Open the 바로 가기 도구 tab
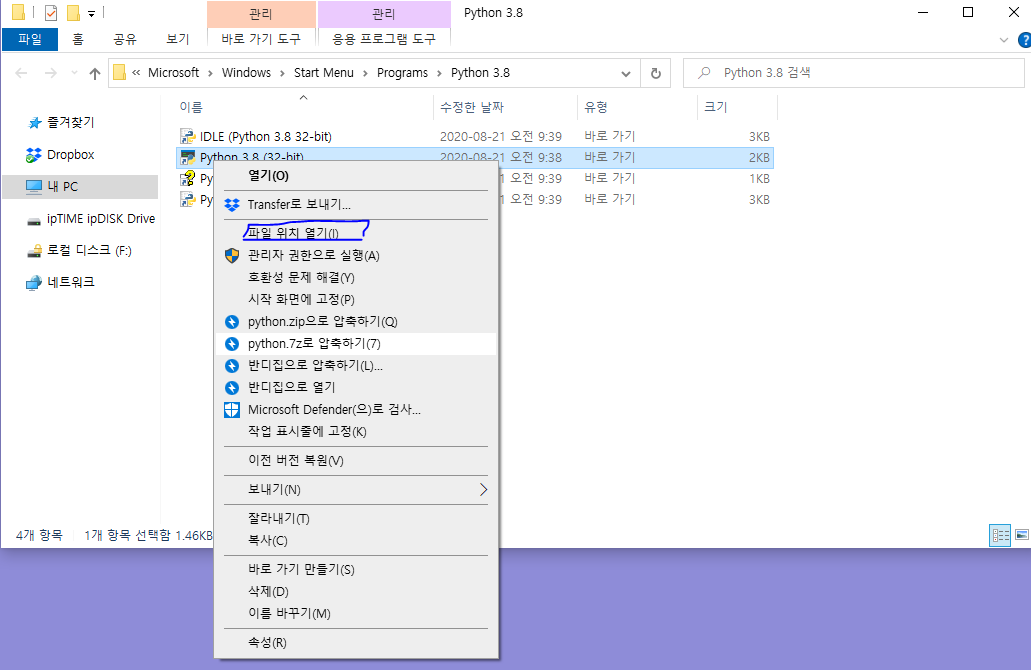 pos(261,39)
